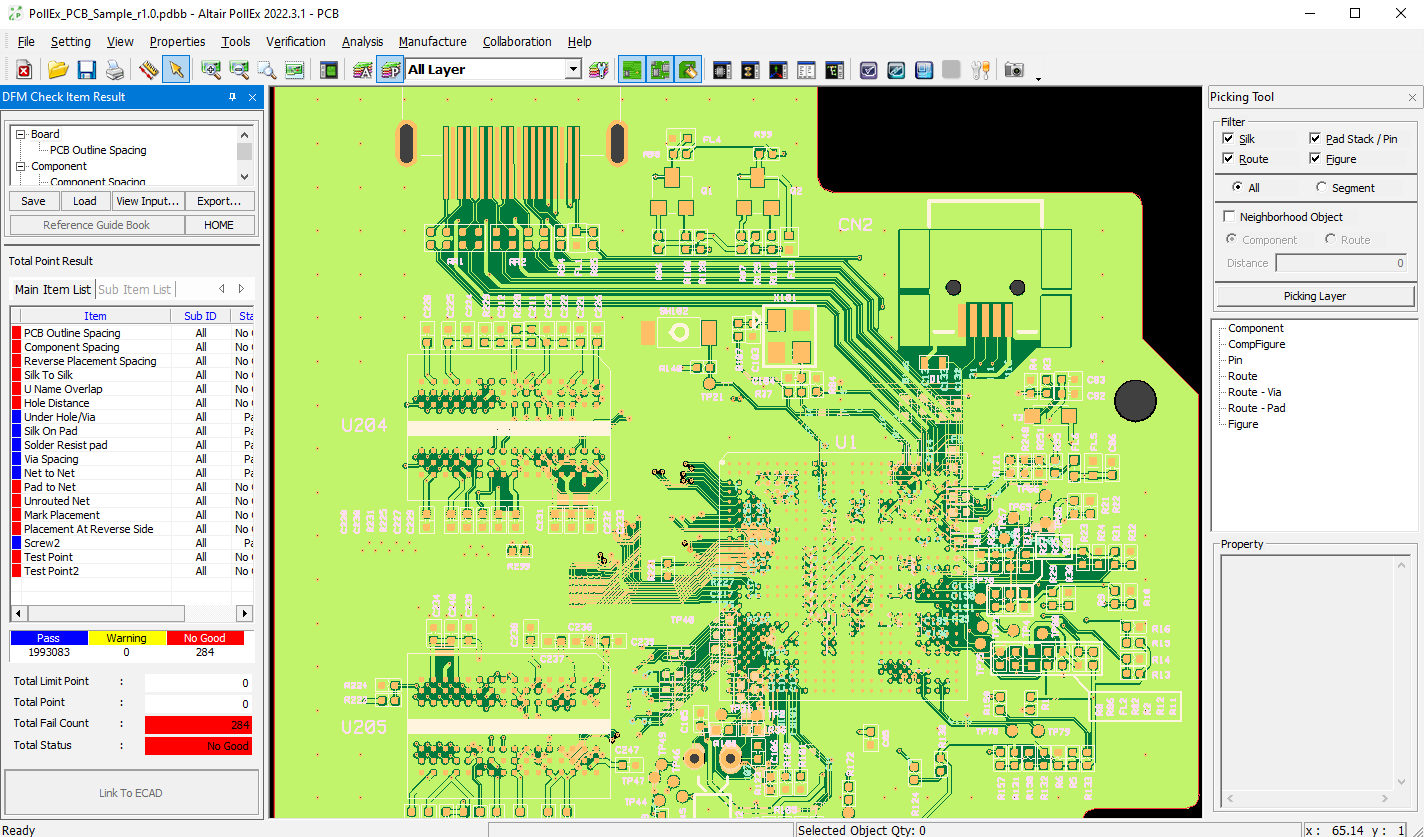Click the Print toolbar icon
The height and width of the screenshot is (837, 1425).
click(x=115, y=70)
